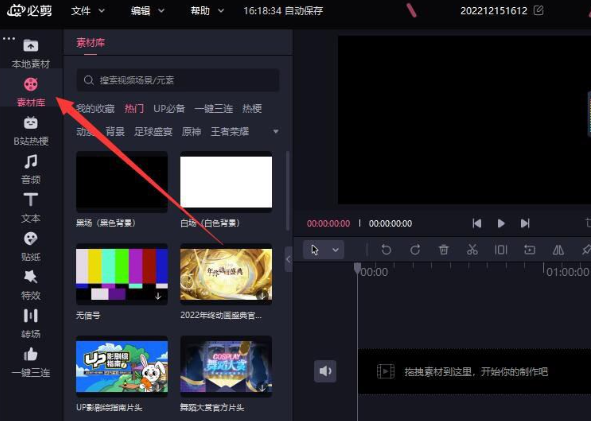
Task: Open cursor tool dropdown chevron
Action: click(x=335, y=250)
